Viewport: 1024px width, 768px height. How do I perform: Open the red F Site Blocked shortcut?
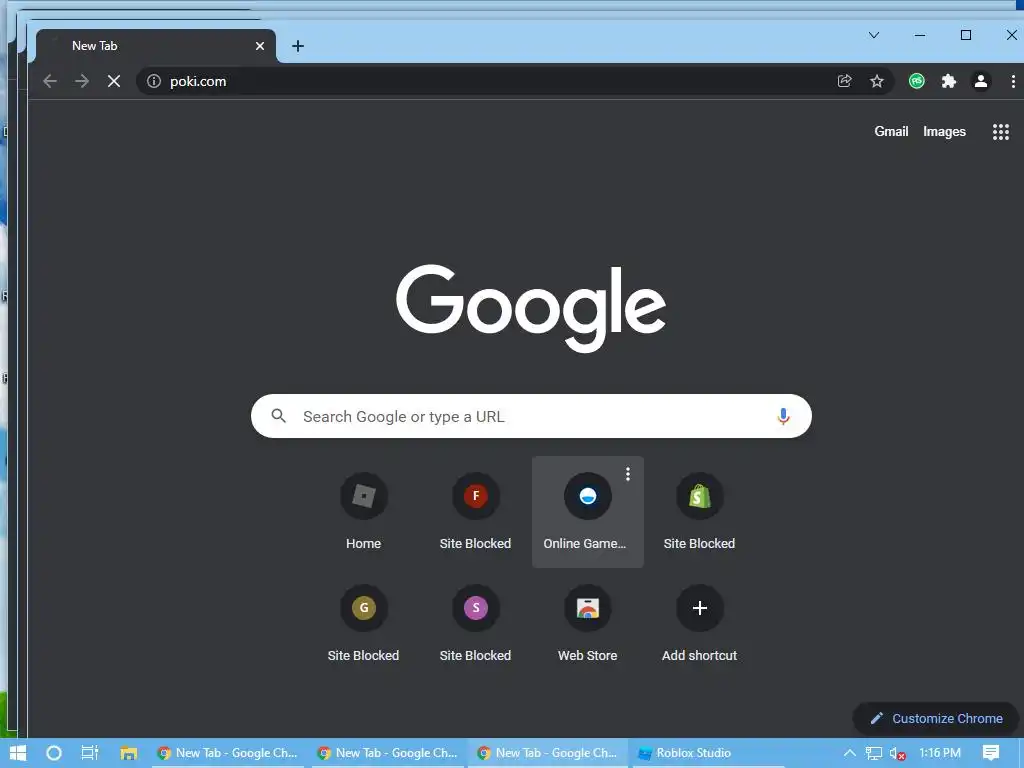(x=475, y=511)
